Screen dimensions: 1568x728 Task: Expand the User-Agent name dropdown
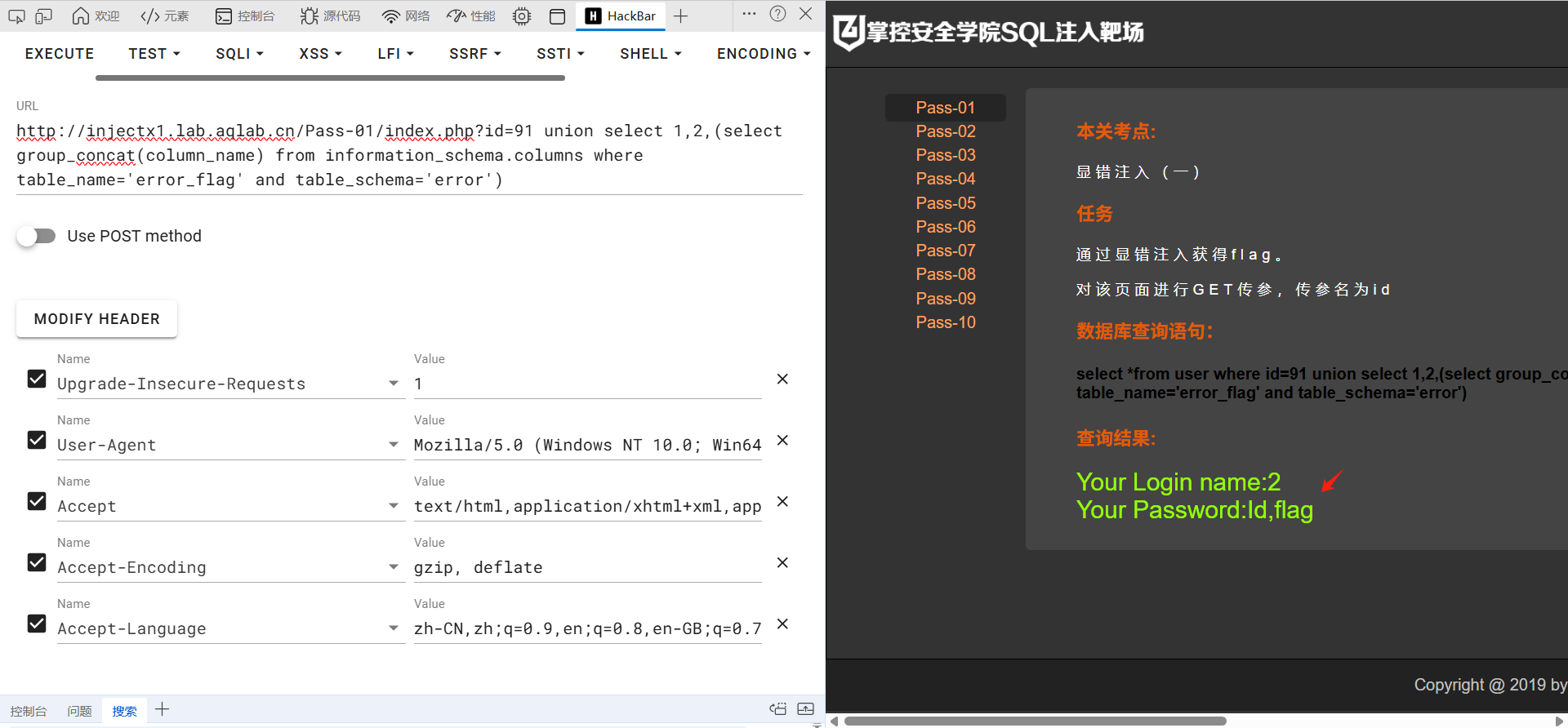[x=394, y=445]
